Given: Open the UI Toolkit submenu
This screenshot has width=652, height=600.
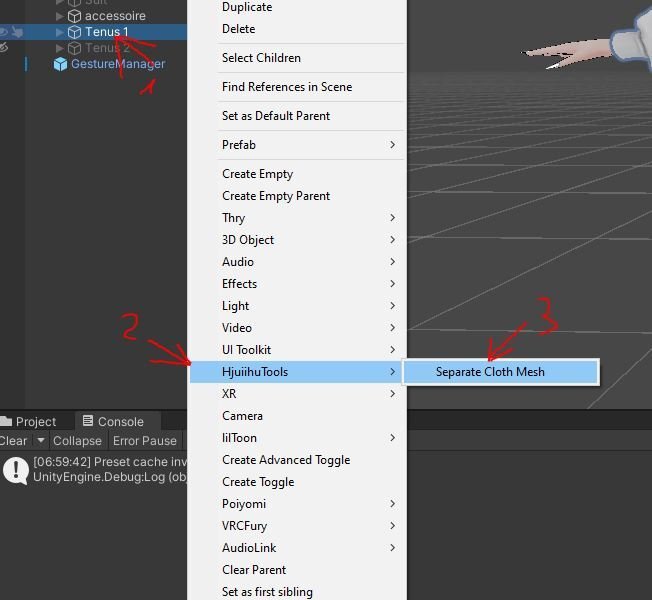Looking at the screenshot, I should 297,350.
